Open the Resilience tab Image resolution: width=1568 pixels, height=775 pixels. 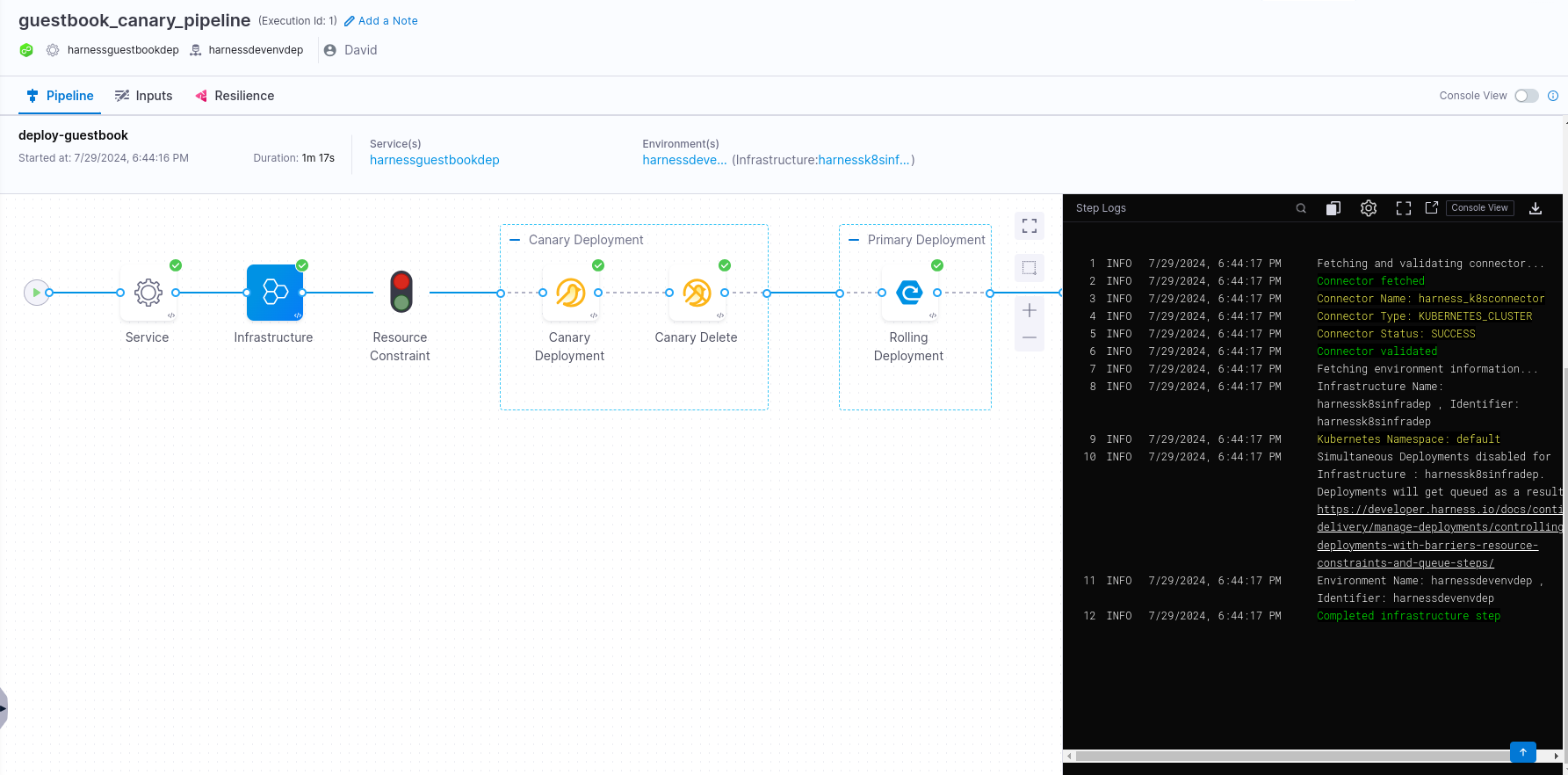[x=235, y=96]
